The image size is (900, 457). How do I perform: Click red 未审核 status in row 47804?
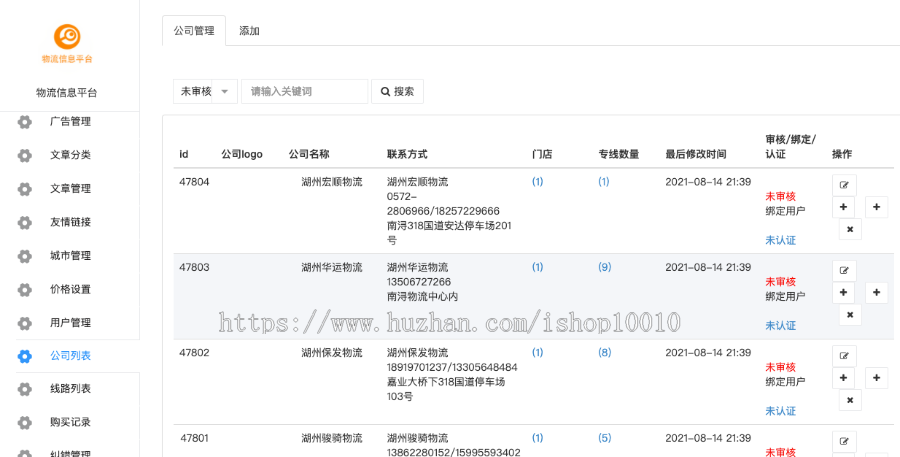click(781, 196)
